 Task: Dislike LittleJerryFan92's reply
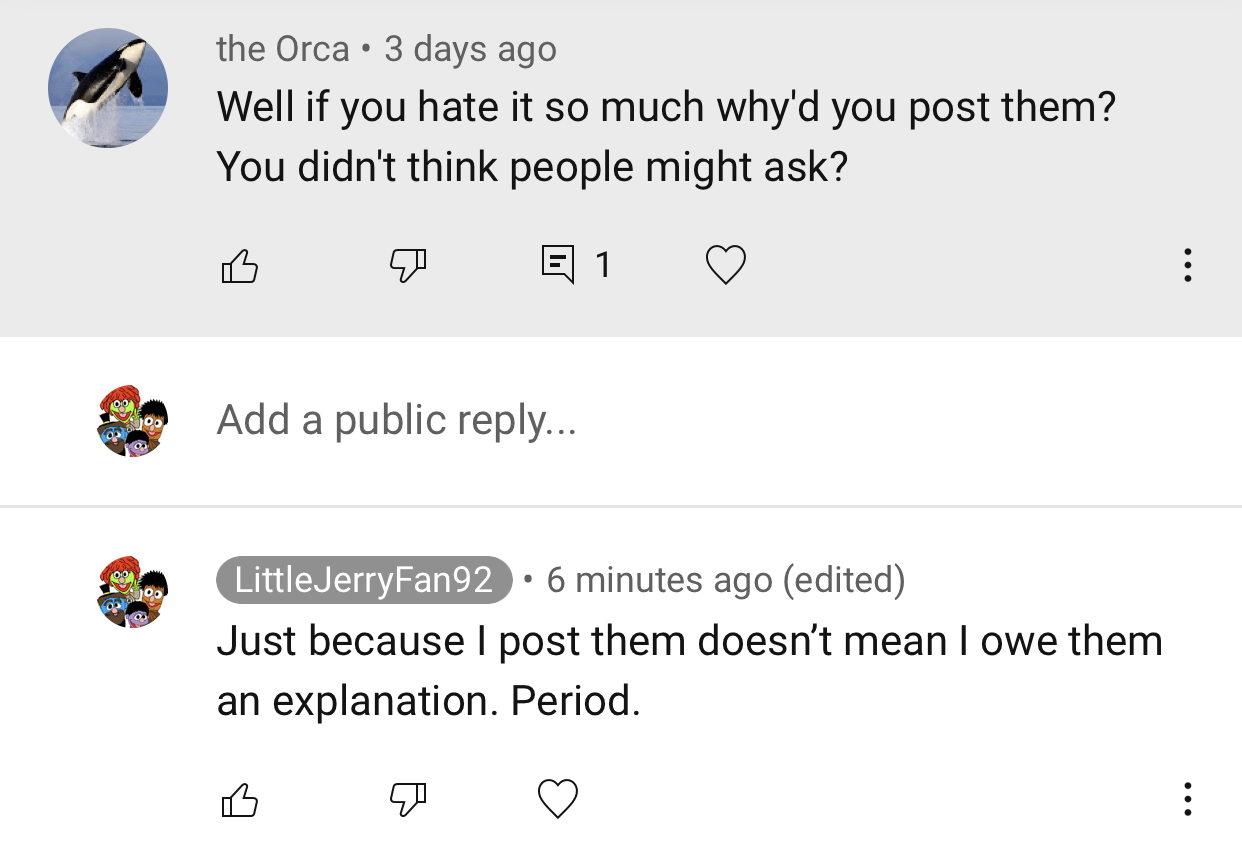[x=407, y=799]
